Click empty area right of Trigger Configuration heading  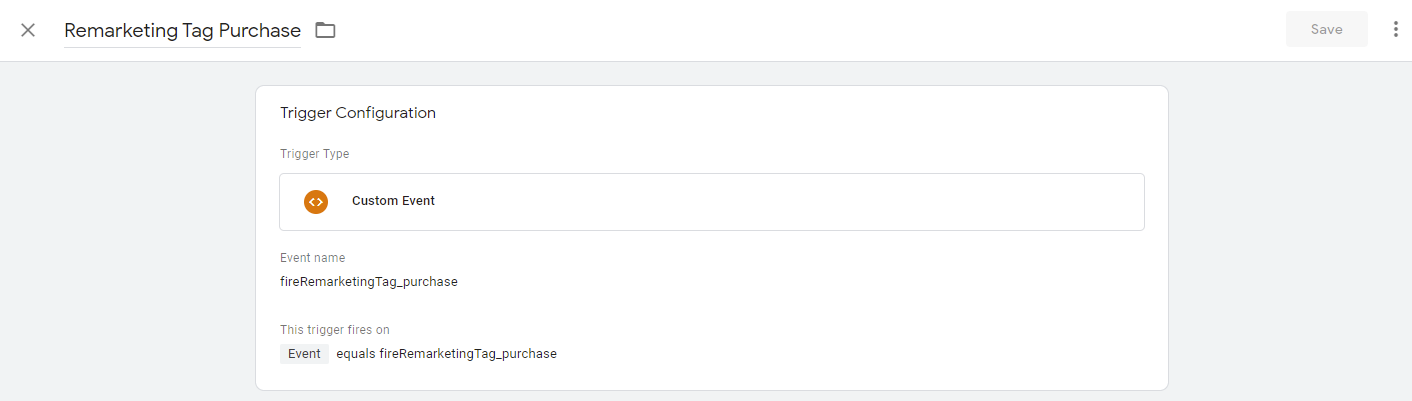point(800,113)
